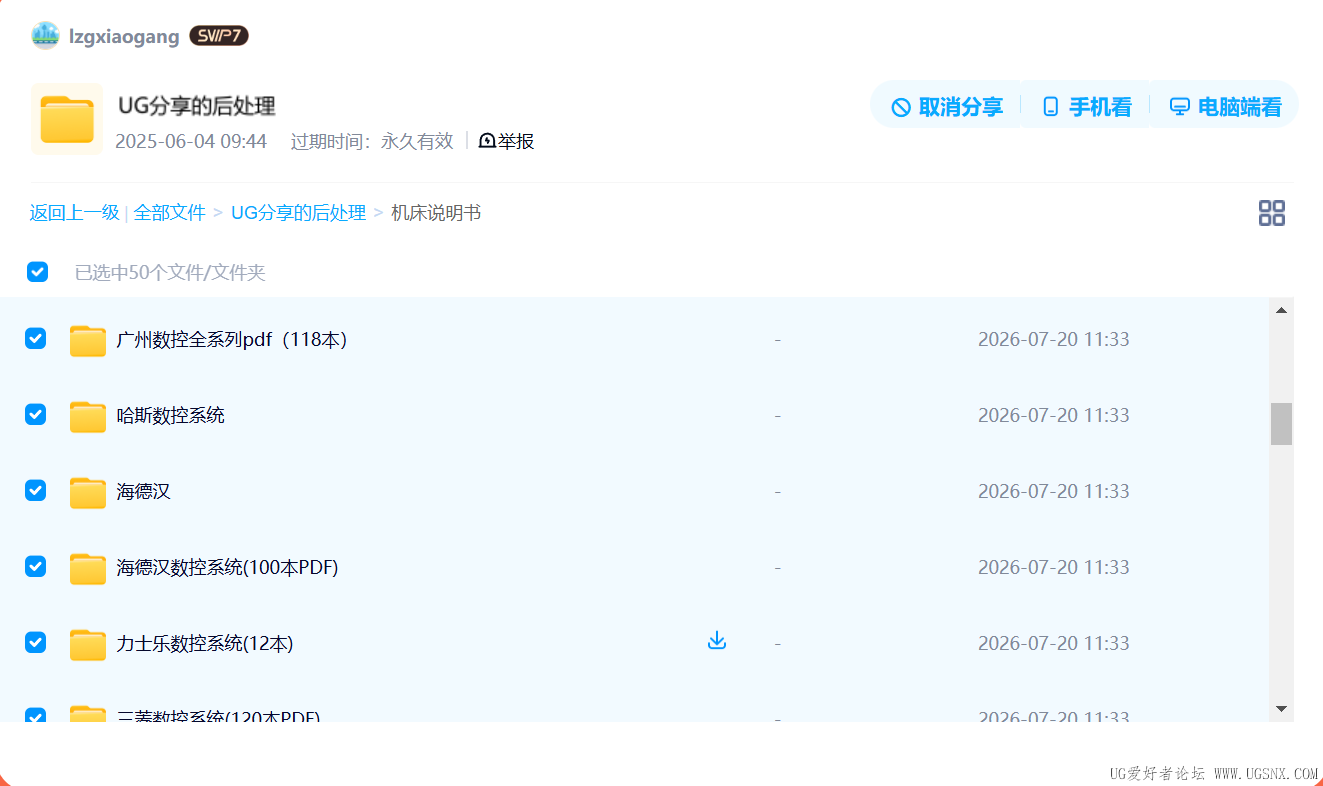Switch to grid view layout icon

1271,213
